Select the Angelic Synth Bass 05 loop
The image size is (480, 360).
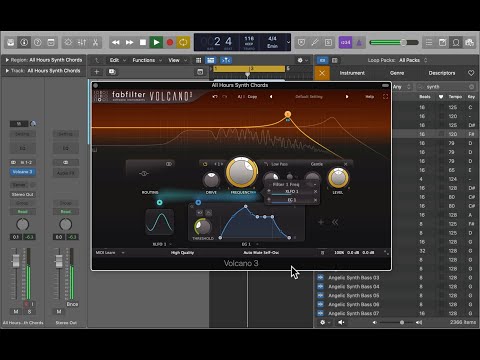point(353,295)
